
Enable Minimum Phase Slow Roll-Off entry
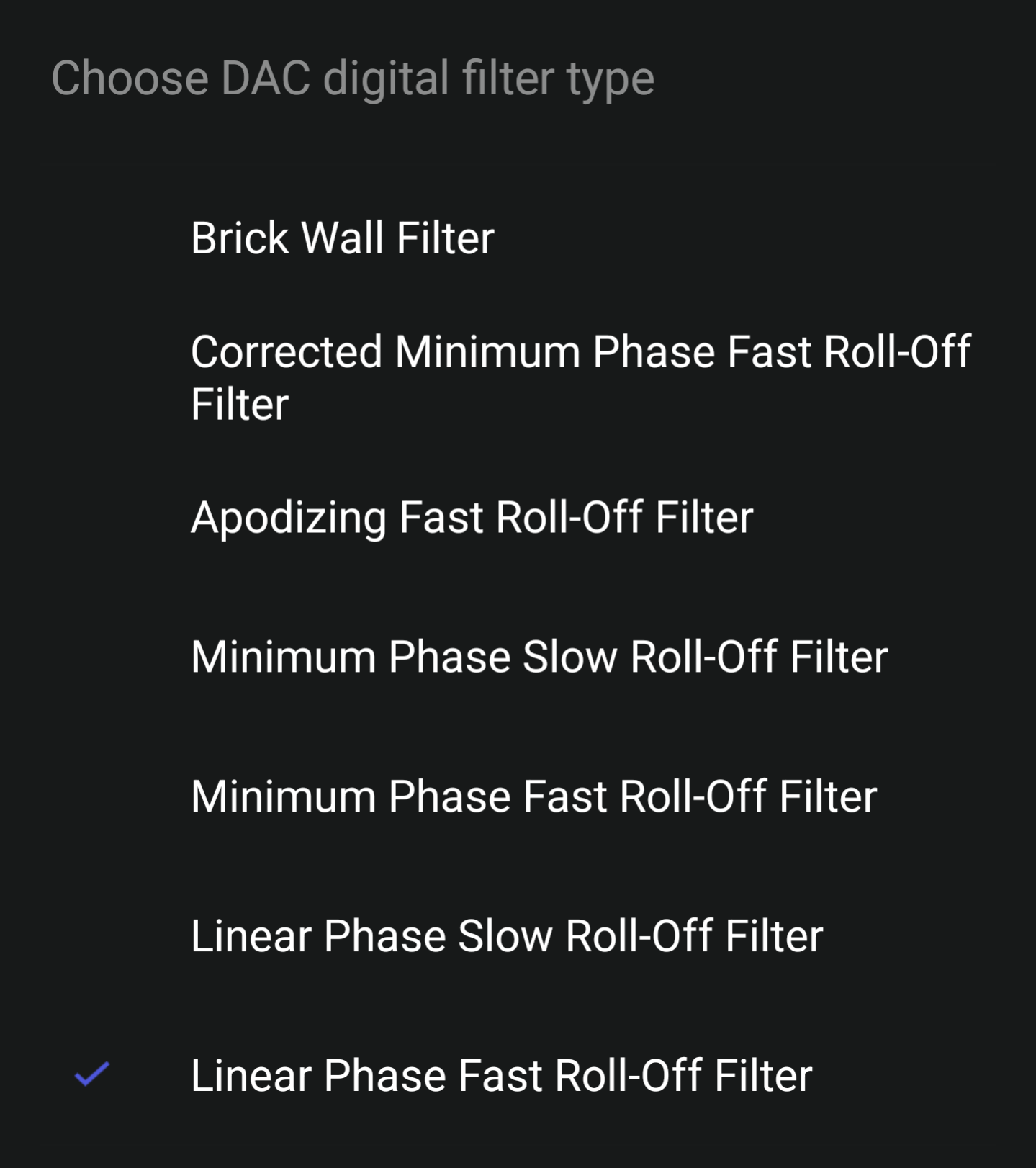click(x=539, y=657)
